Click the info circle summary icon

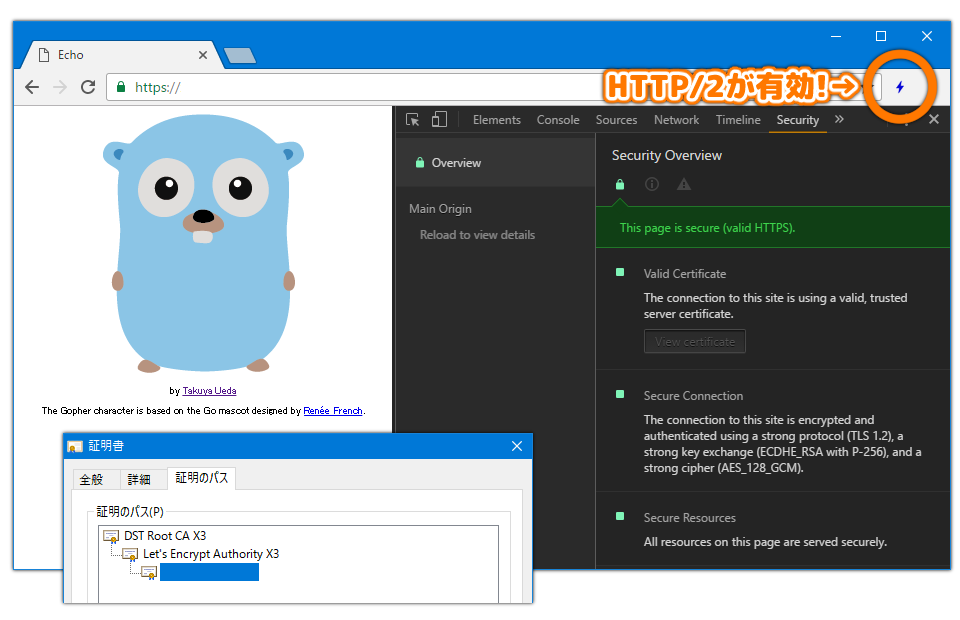[x=652, y=184]
